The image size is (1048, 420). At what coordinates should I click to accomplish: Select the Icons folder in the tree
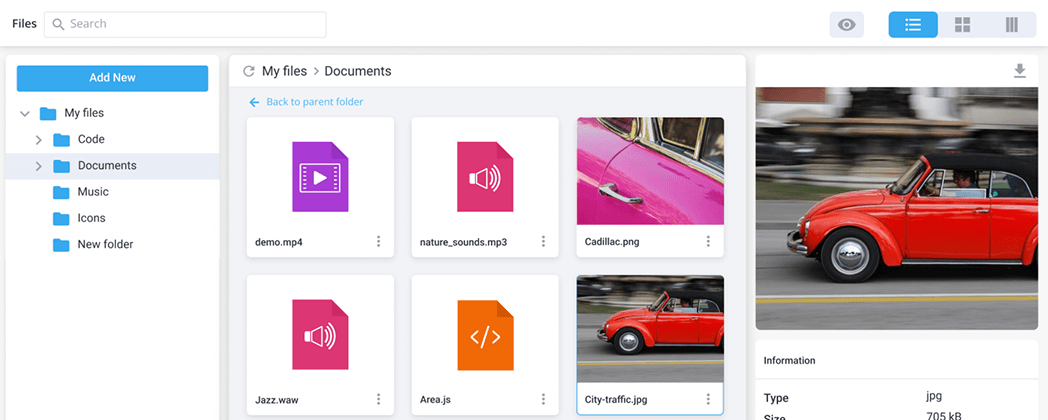[112, 218]
